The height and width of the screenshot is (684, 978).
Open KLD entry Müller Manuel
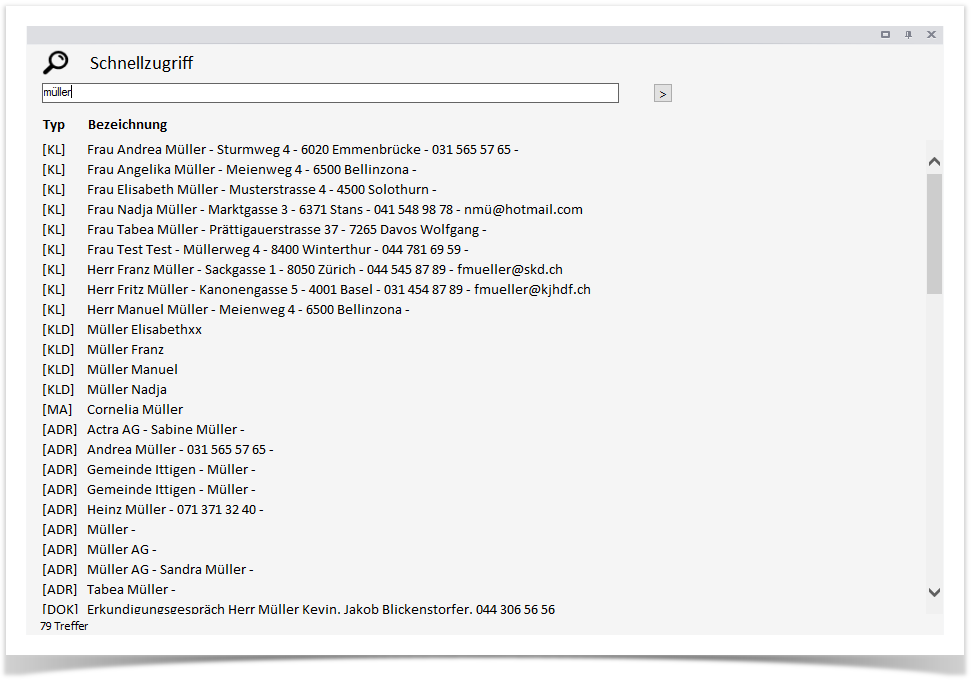[x=132, y=369]
